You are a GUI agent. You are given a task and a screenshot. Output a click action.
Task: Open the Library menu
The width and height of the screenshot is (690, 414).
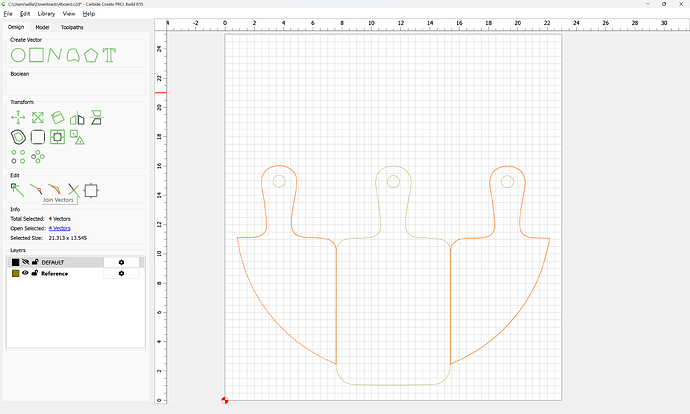point(46,14)
